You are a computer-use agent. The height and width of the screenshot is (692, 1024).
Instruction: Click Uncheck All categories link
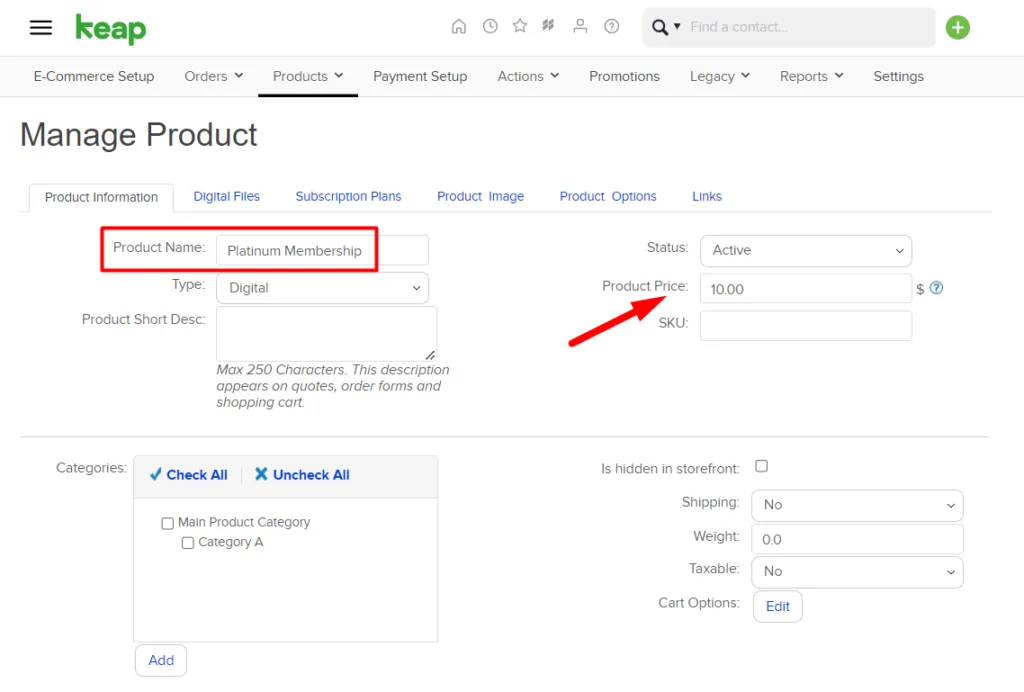tap(302, 475)
